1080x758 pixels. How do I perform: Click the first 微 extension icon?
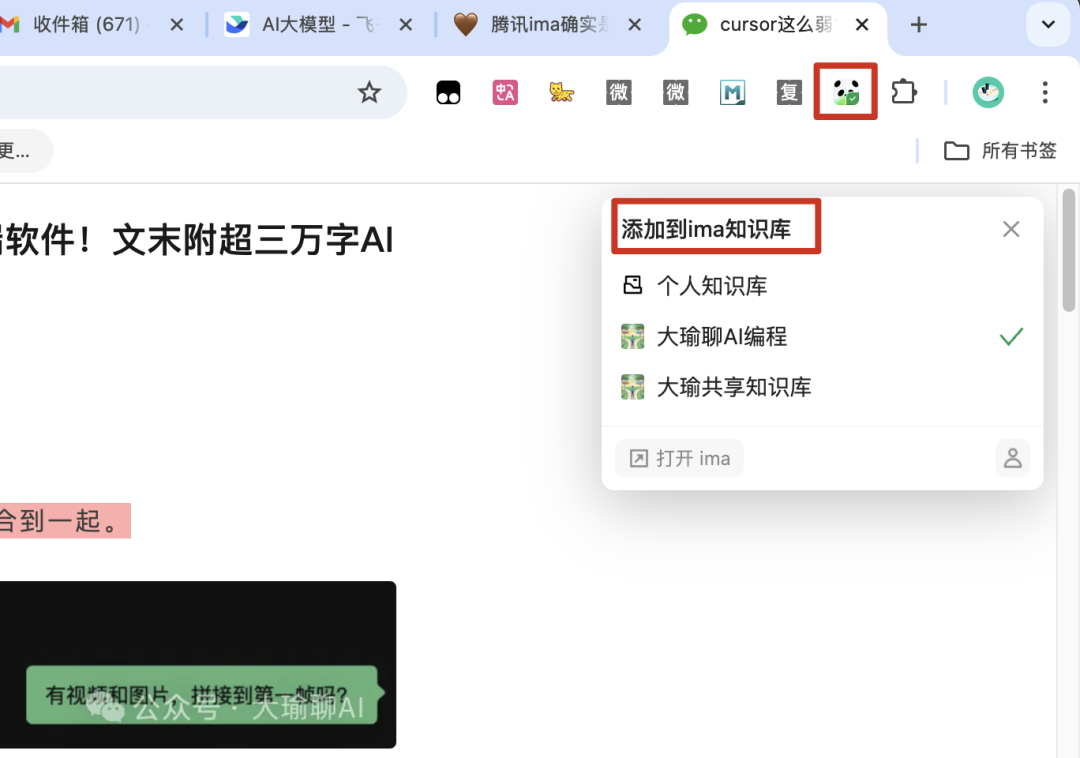pos(619,92)
